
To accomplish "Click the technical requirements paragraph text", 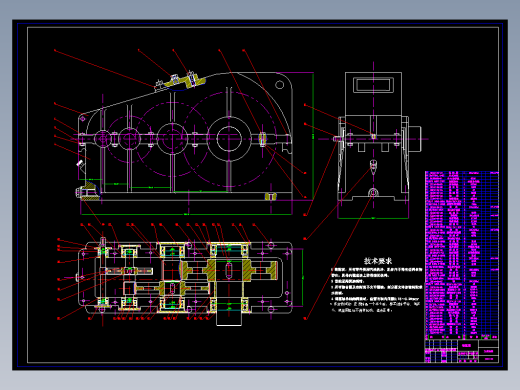I will tap(377, 289).
